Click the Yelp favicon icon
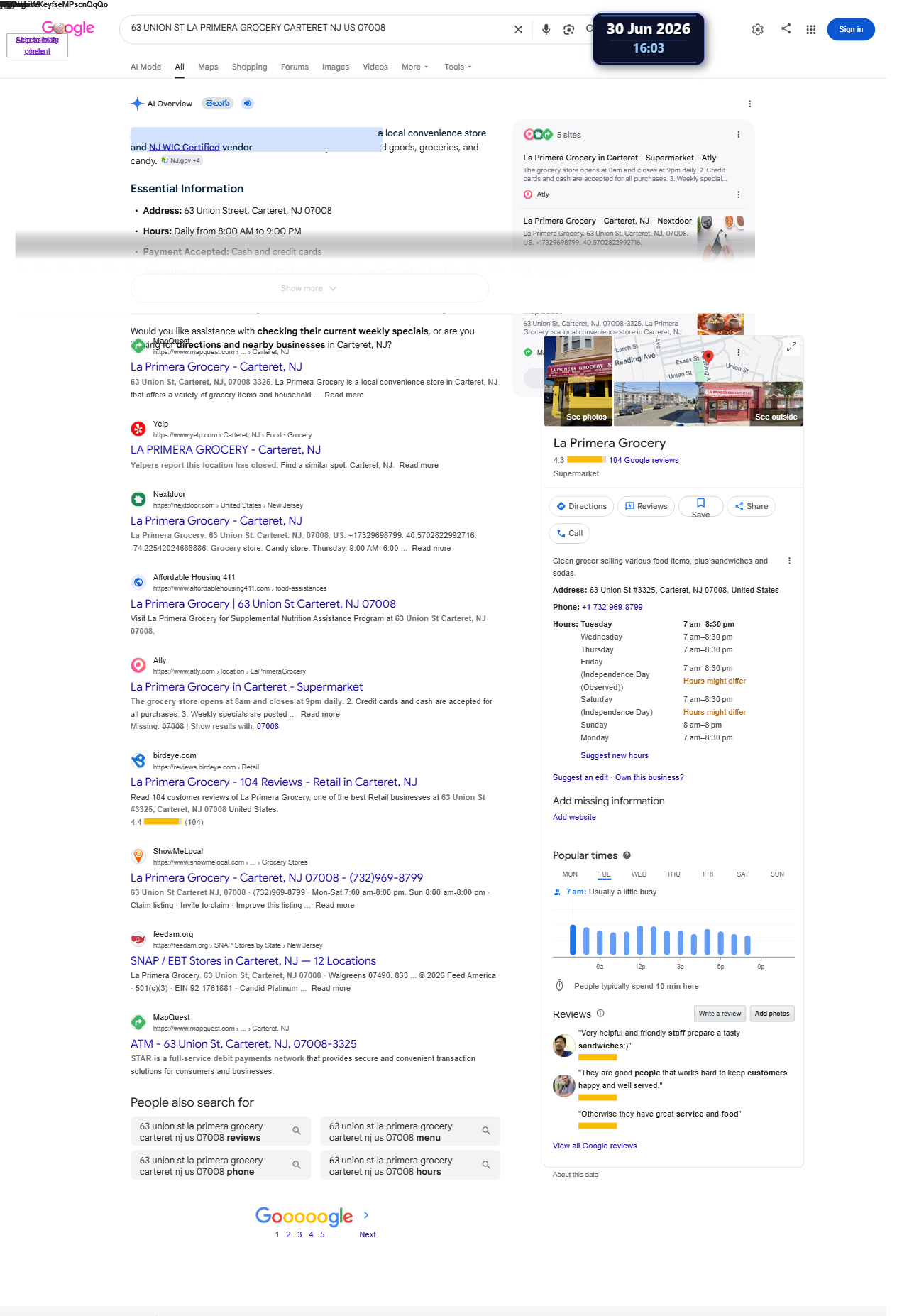This screenshot has height=1316, width=897. click(138, 429)
